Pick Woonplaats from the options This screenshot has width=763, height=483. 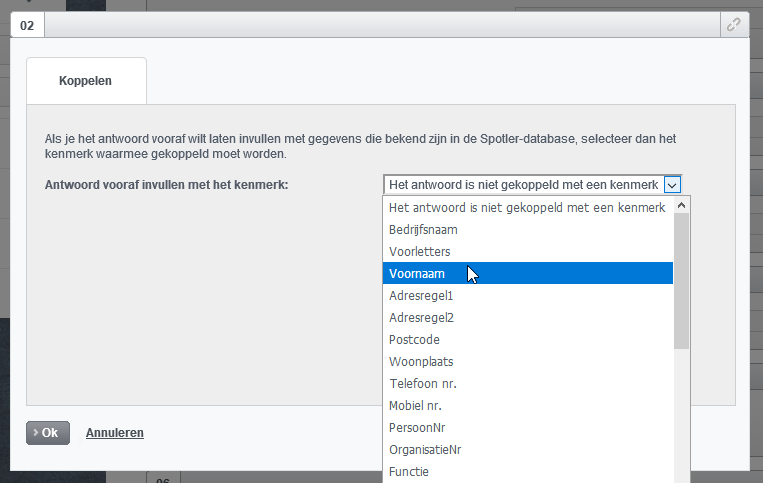[421, 361]
